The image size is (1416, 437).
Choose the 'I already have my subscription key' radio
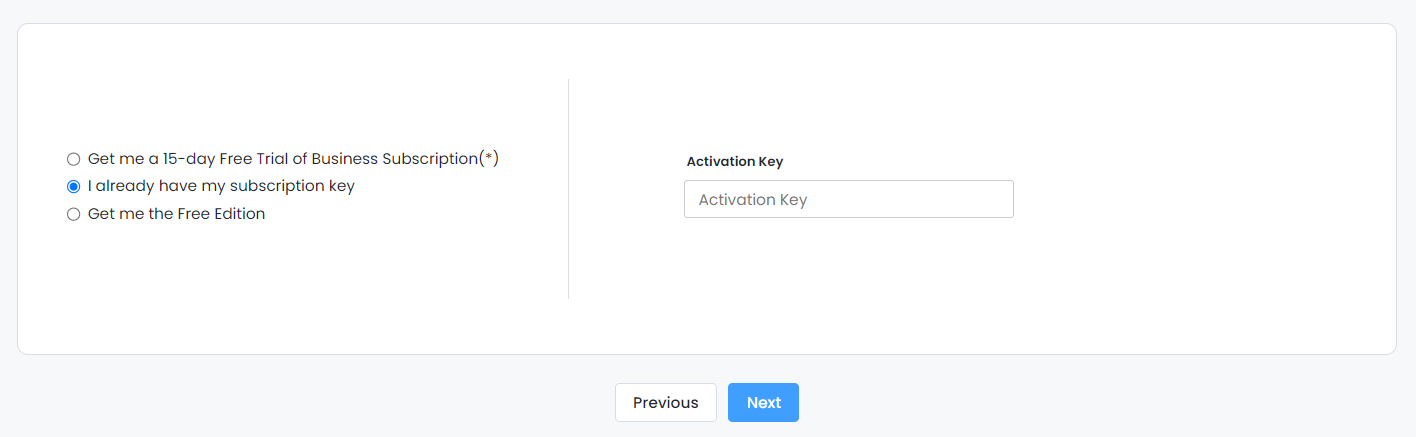73,186
